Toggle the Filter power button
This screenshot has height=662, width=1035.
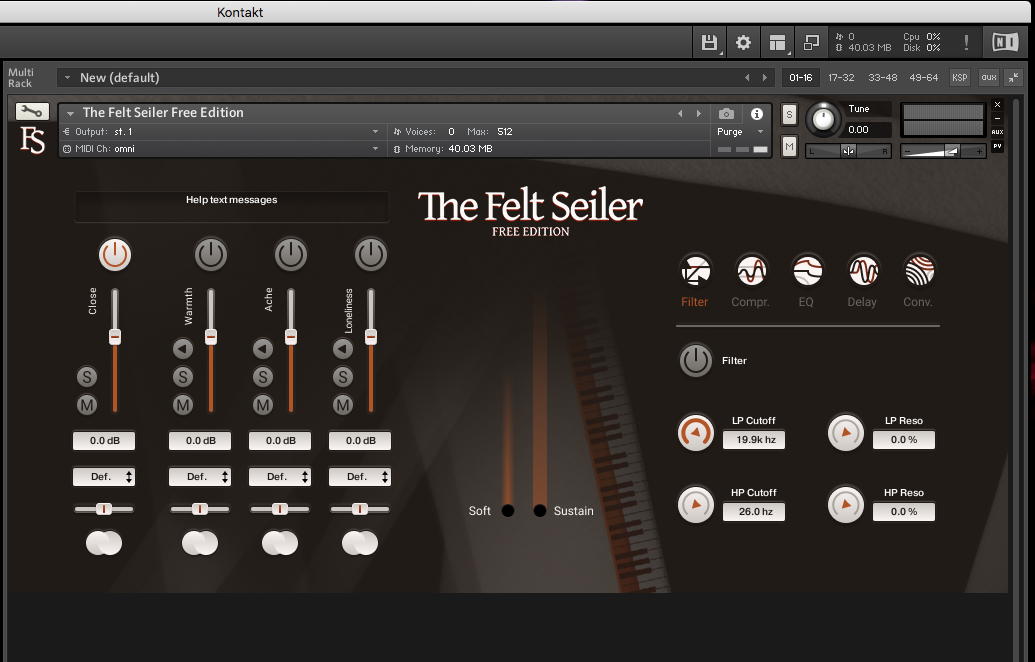point(696,360)
